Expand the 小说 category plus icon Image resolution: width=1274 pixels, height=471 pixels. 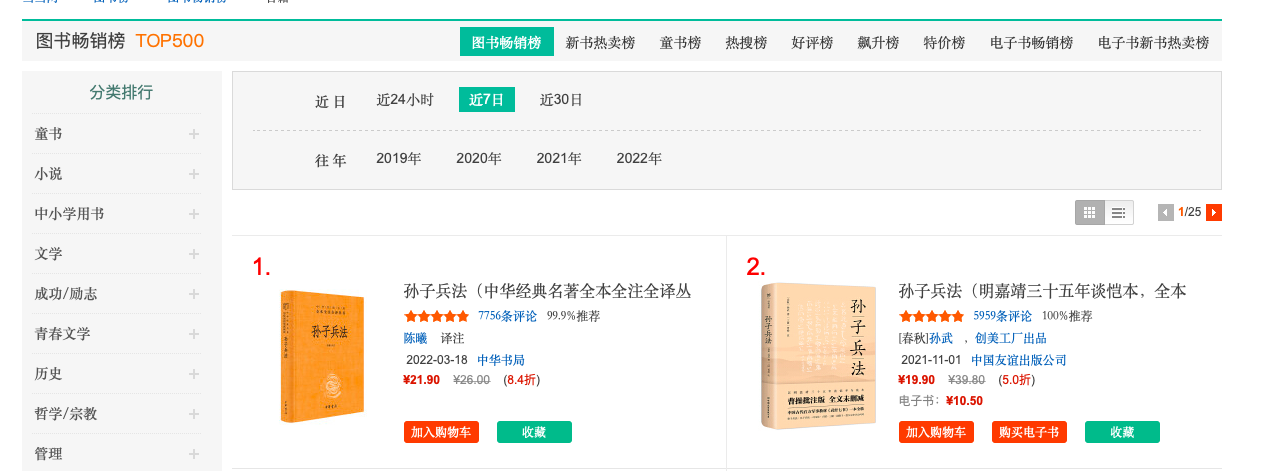[x=194, y=174]
